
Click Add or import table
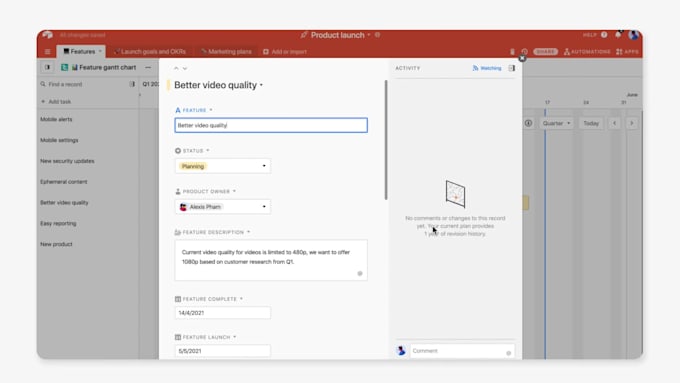point(285,52)
